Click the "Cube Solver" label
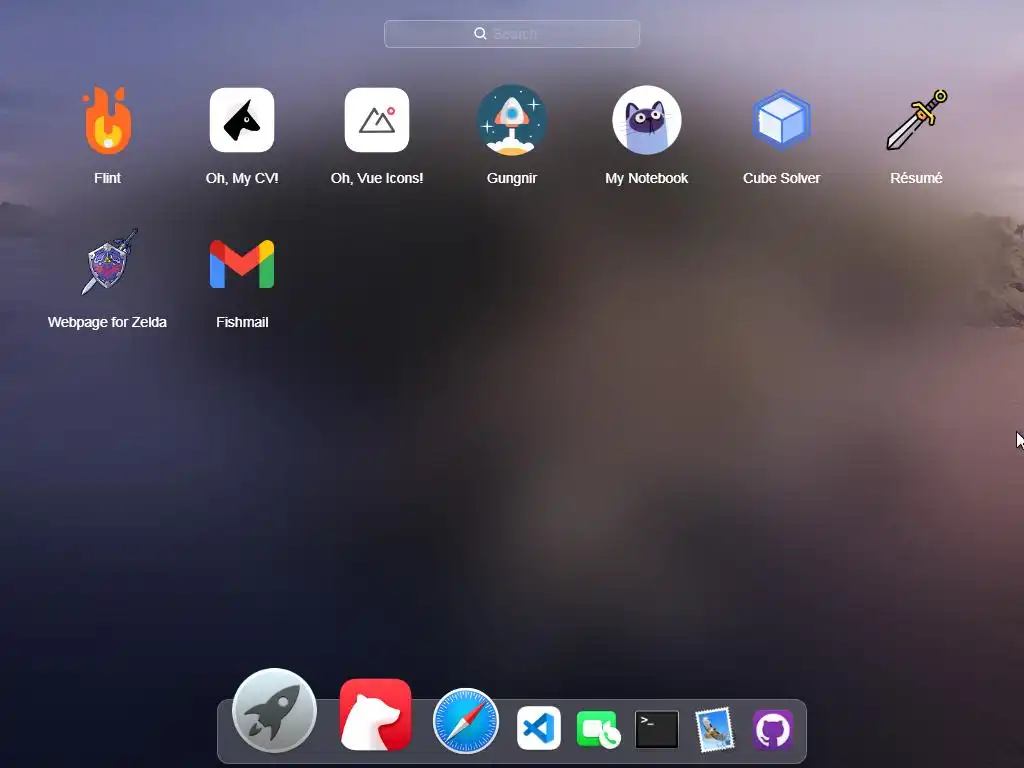 tap(782, 178)
